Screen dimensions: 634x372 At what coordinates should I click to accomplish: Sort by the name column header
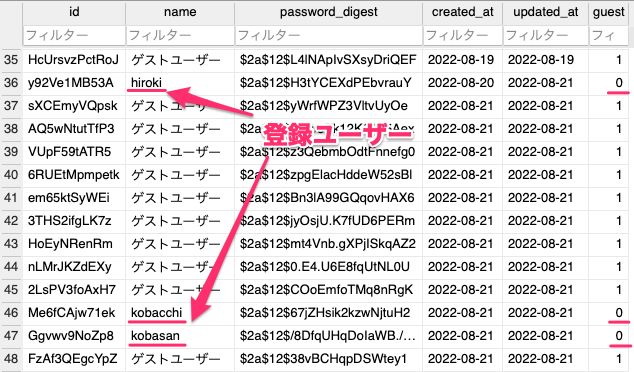pos(180,12)
